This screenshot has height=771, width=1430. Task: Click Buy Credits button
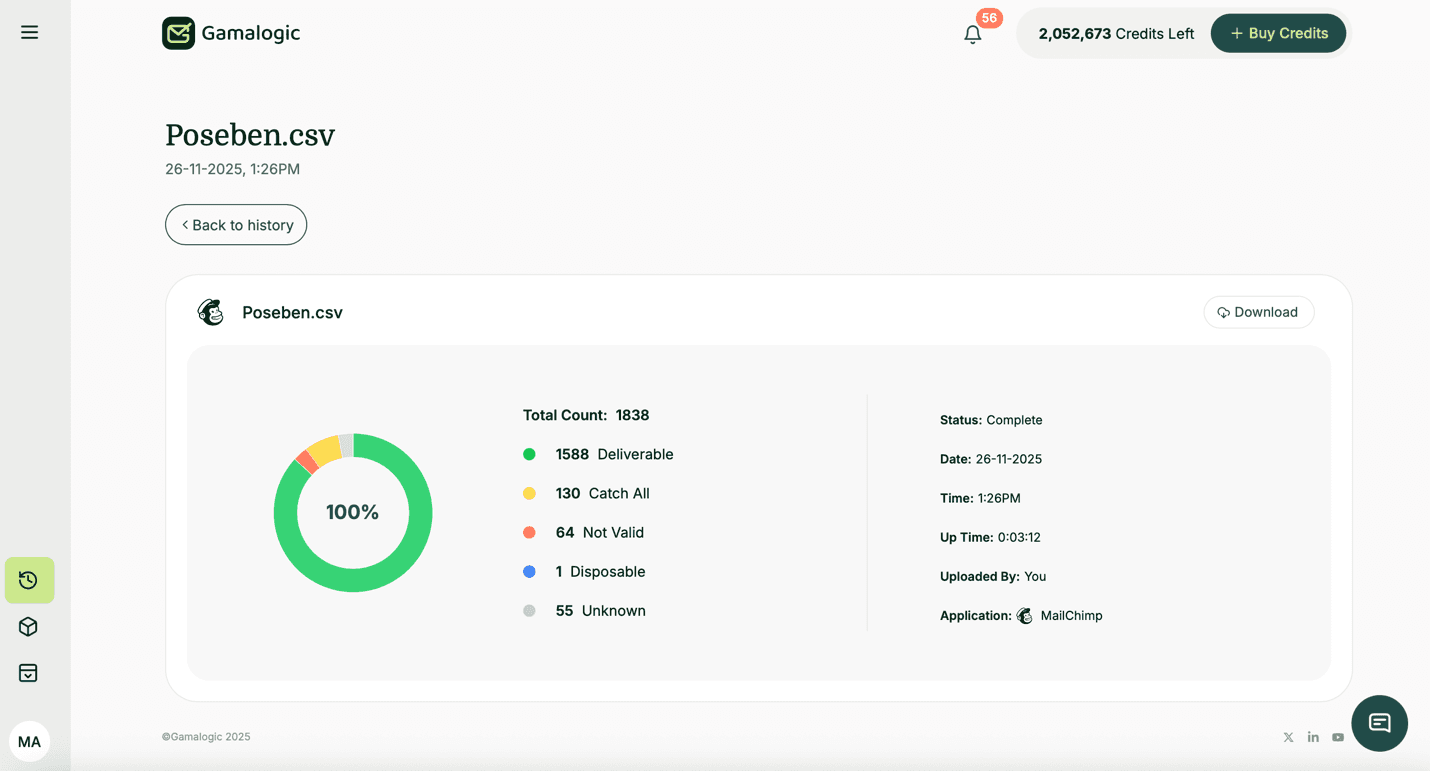(x=1278, y=33)
